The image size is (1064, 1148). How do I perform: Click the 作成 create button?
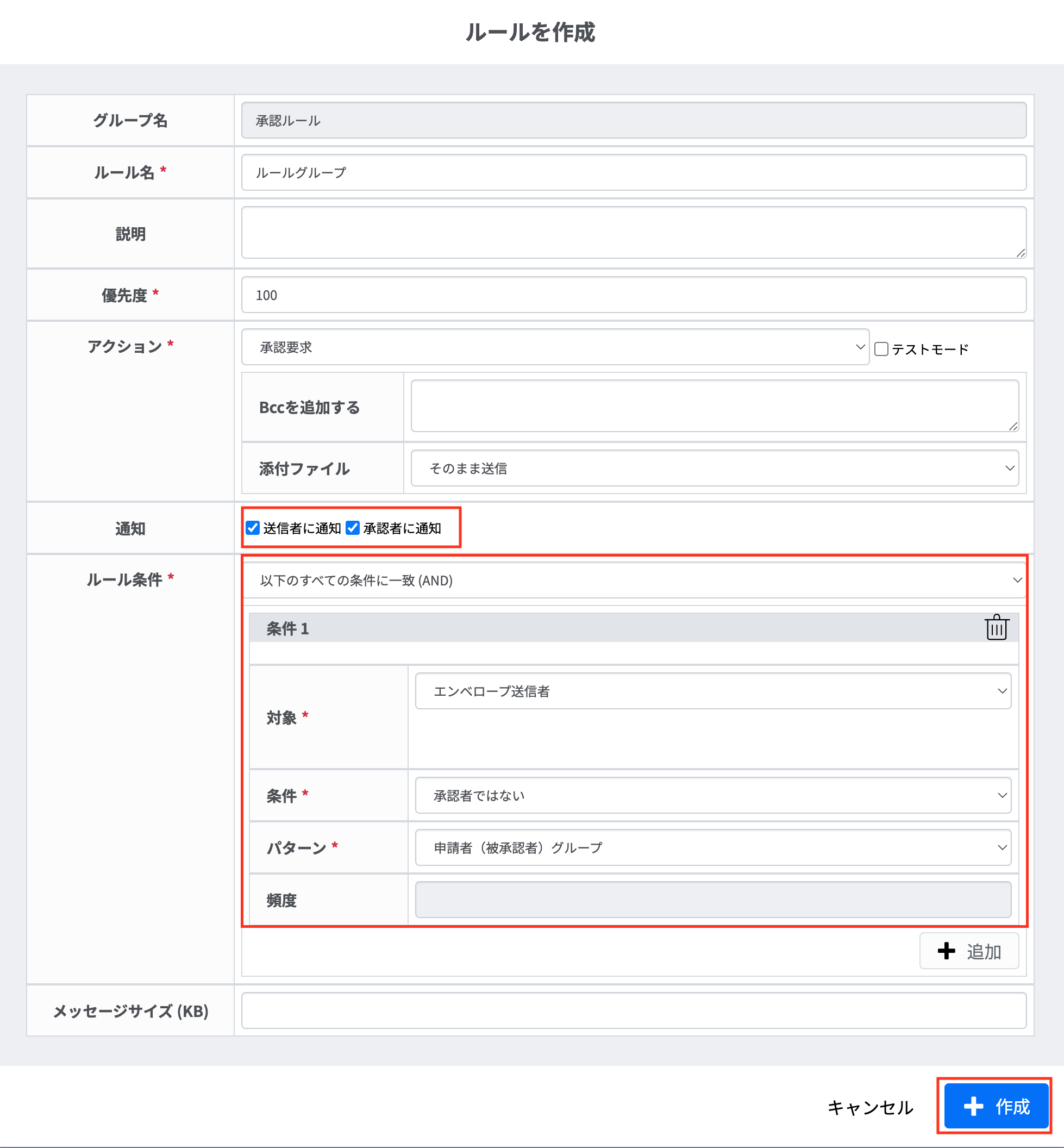(996, 1106)
